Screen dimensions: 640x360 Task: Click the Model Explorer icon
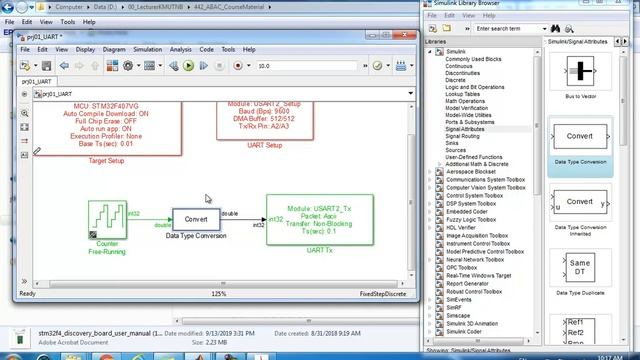(x=149, y=66)
